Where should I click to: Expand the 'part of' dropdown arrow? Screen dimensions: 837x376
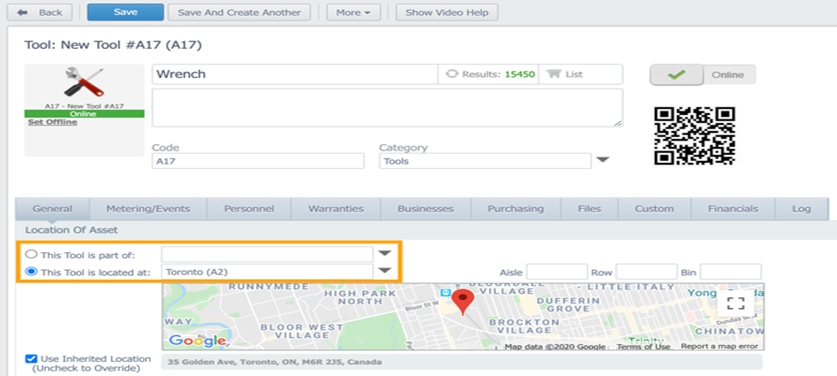click(x=385, y=253)
